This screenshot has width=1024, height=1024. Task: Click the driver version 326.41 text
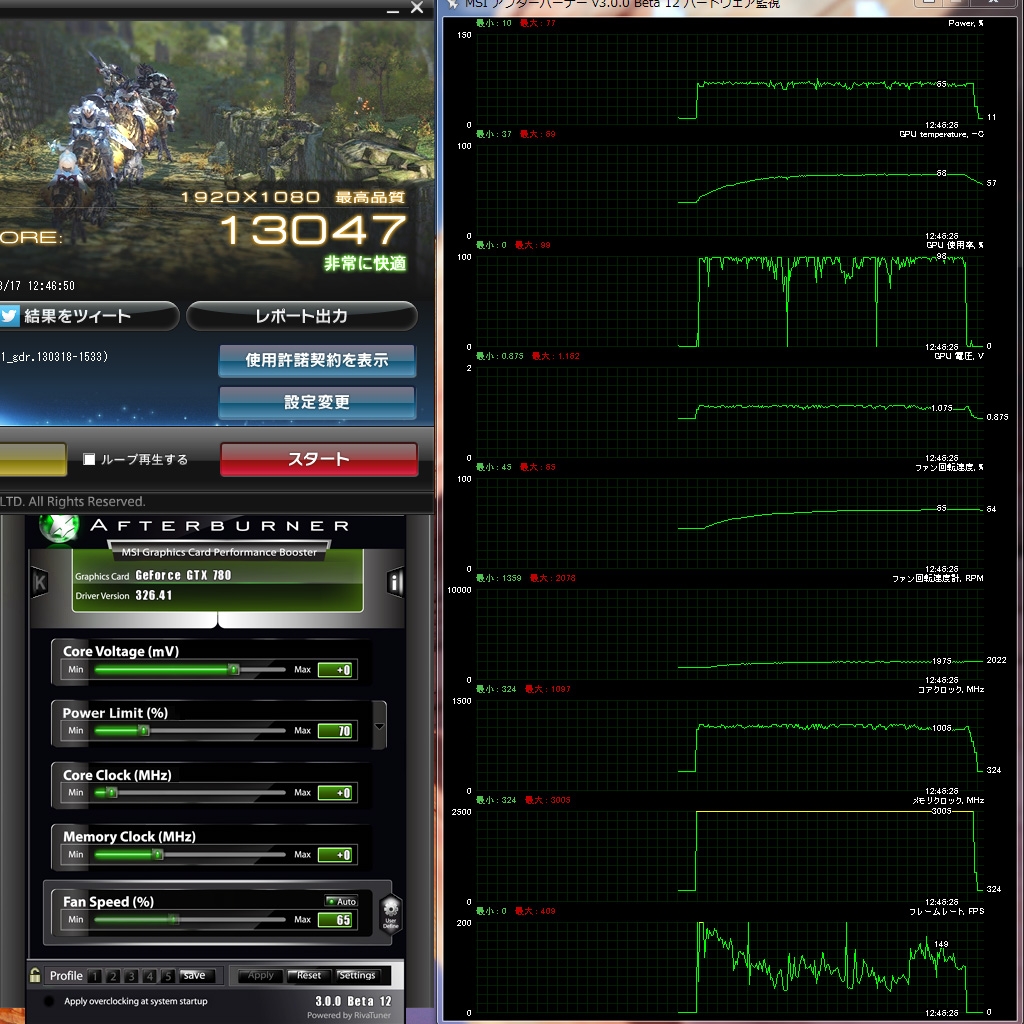coord(153,595)
